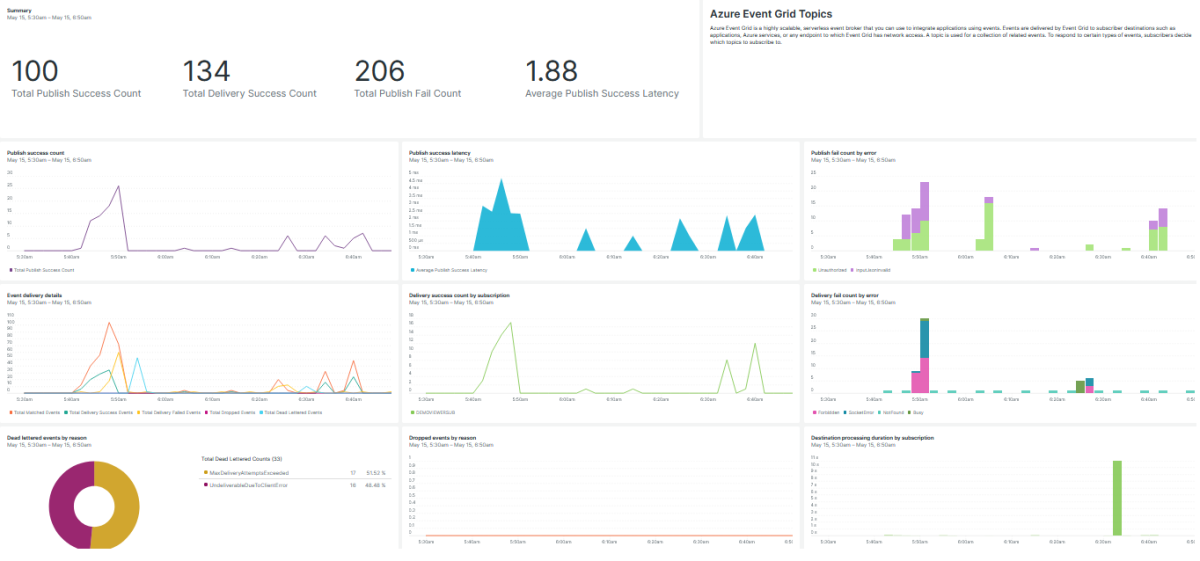Toggle Total Dropped Events legend entry
The height and width of the screenshot is (561, 1200).
point(232,412)
